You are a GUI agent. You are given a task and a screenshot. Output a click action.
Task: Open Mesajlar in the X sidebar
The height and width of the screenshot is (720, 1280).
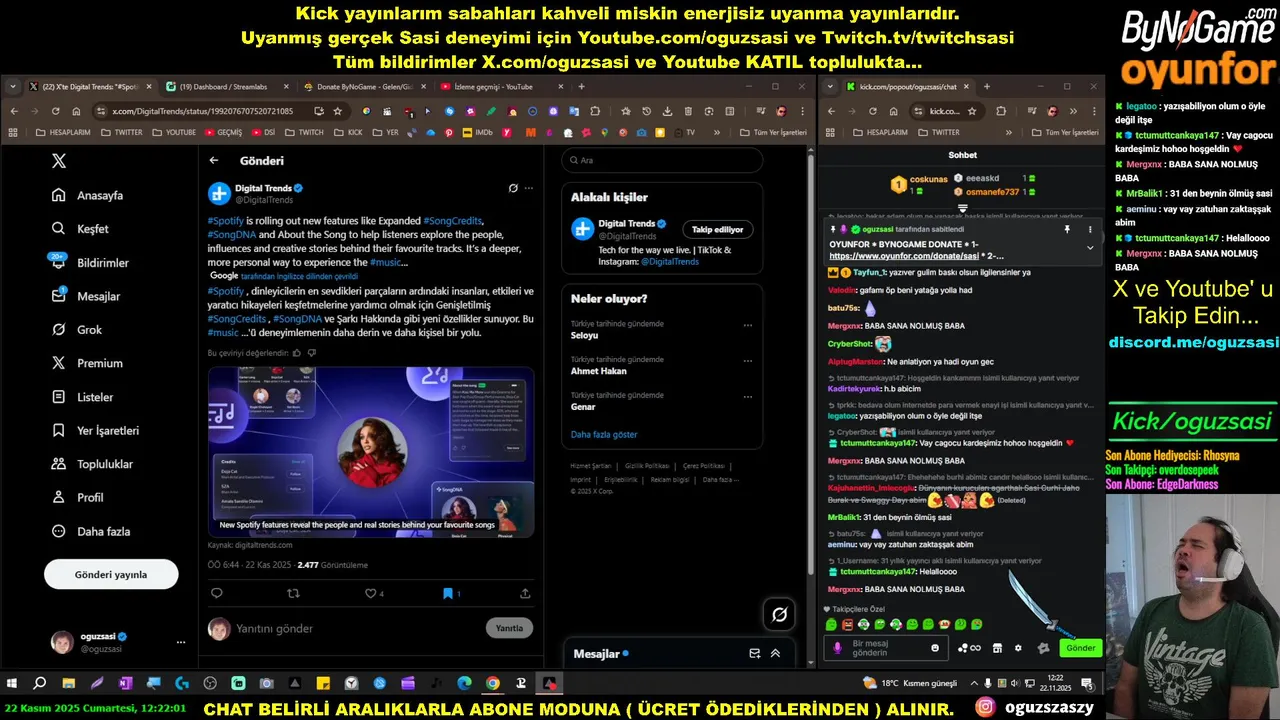coord(86,296)
